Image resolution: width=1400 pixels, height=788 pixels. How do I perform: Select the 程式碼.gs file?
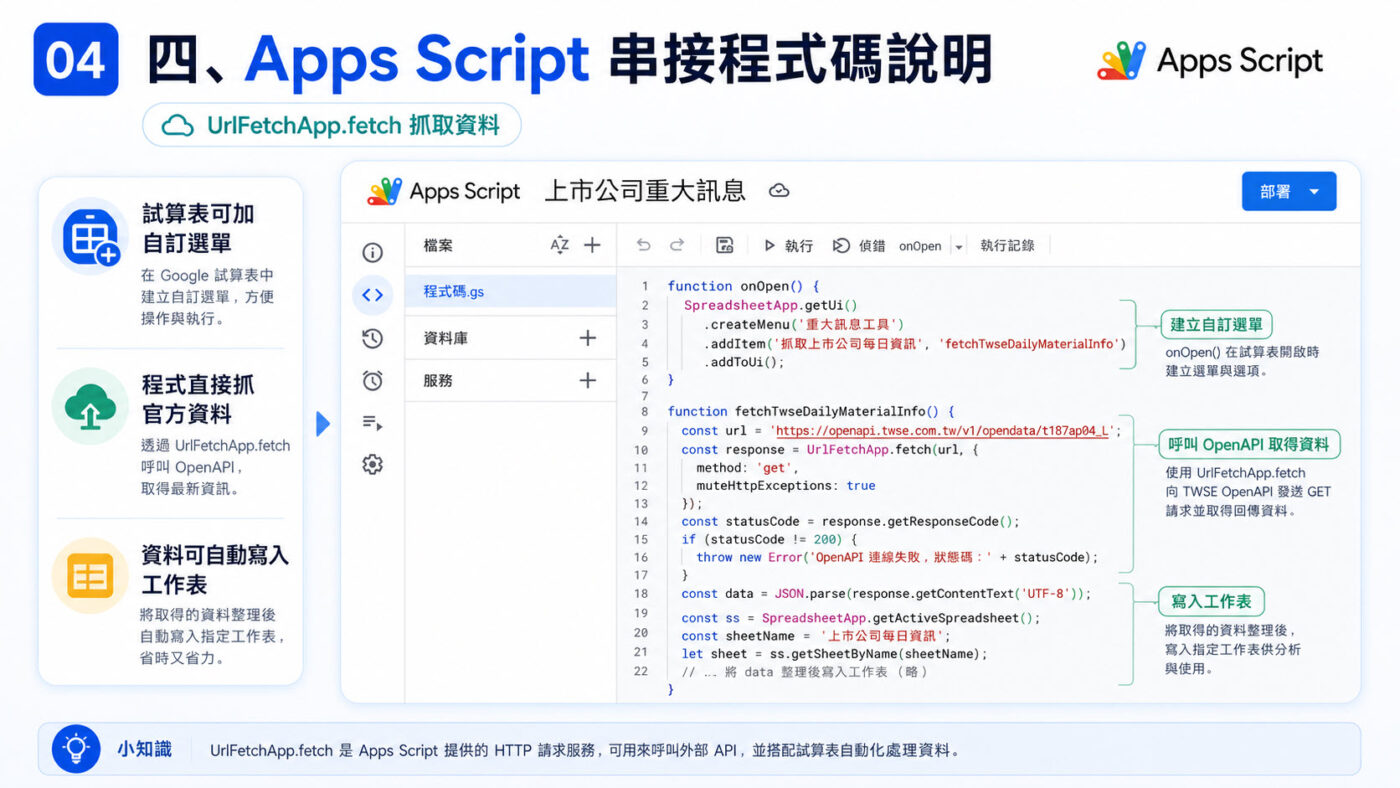510,292
